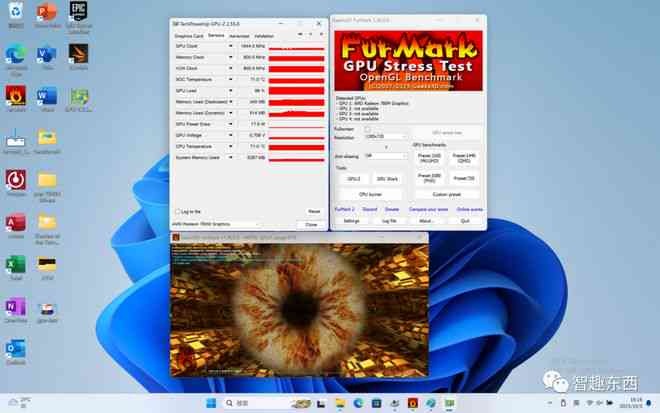Open the CPU Temperature sensor dropdown
Viewport: 660px width, 413px height.
point(230,146)
